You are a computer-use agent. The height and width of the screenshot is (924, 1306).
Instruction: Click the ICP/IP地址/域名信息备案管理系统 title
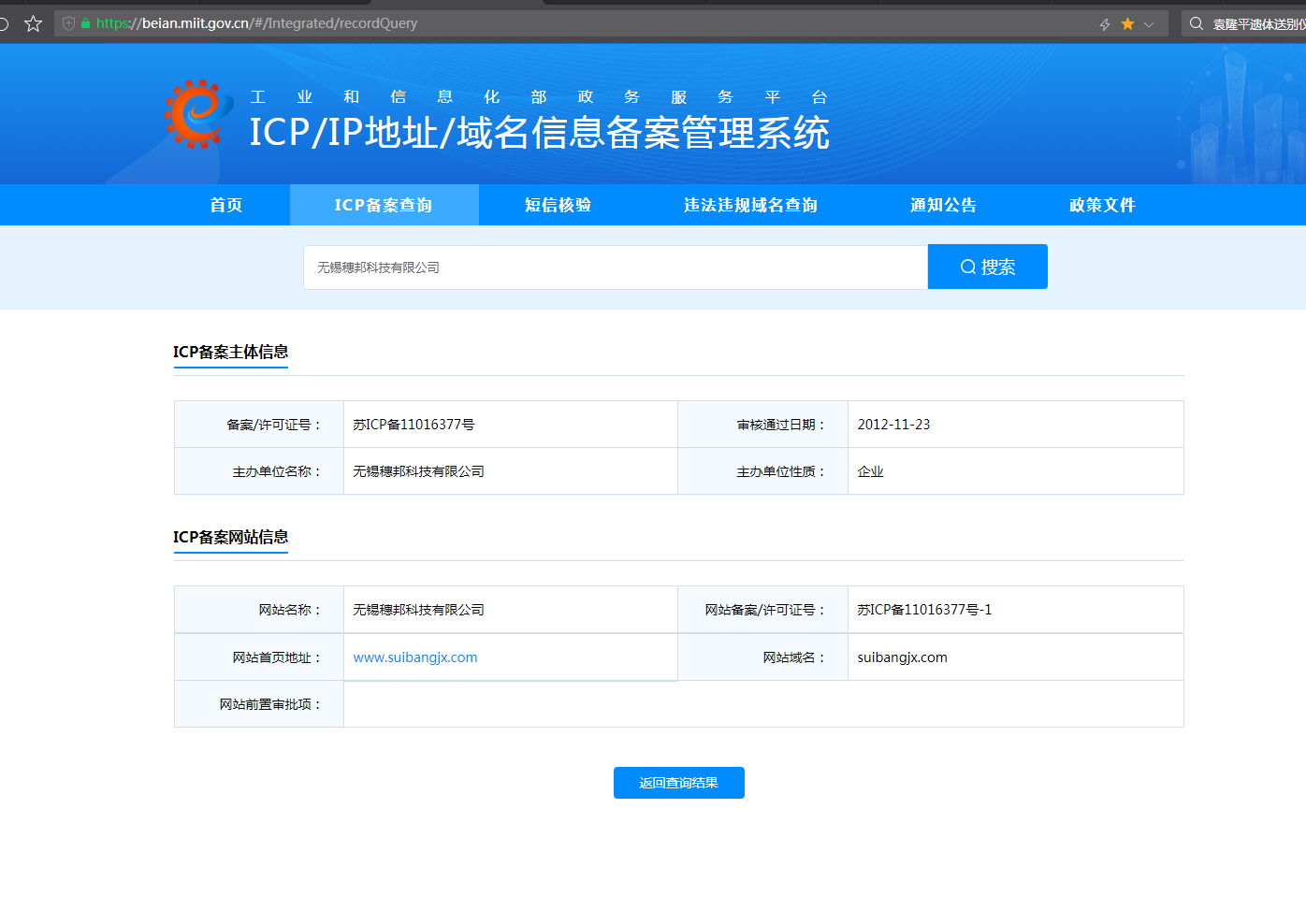point(539,133)
